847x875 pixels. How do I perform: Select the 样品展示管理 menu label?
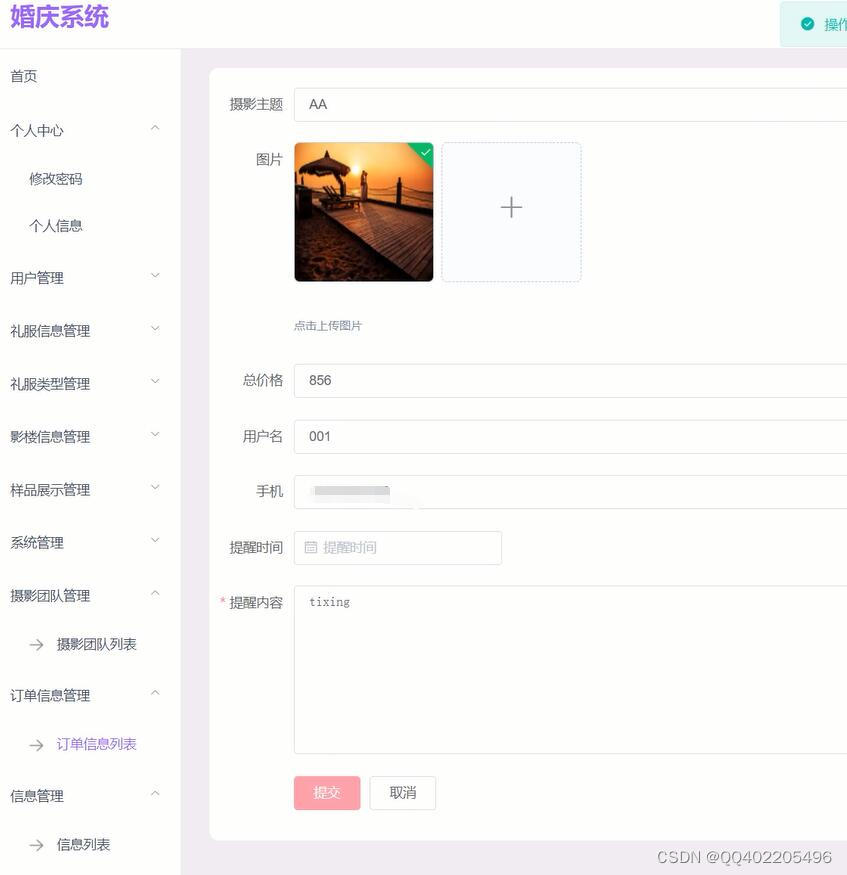(x=50, y=490)
